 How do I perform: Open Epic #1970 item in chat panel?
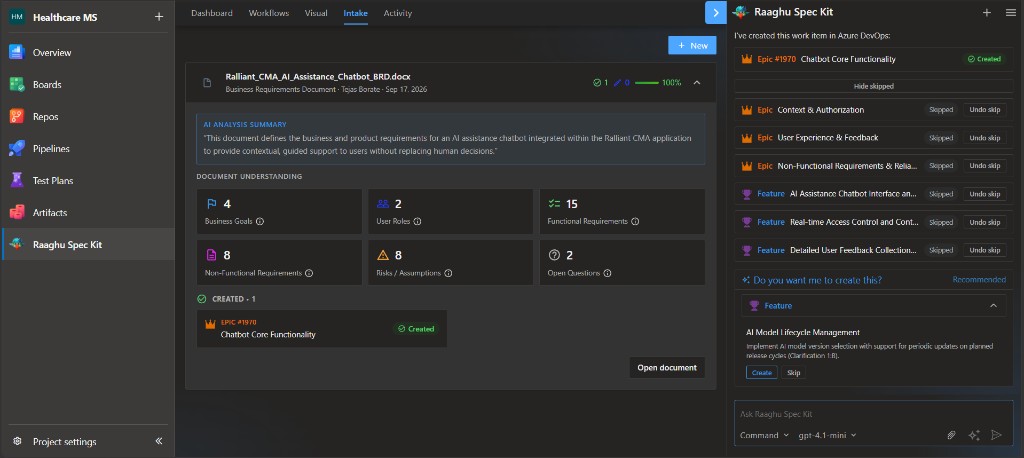(x=874, y=59)
